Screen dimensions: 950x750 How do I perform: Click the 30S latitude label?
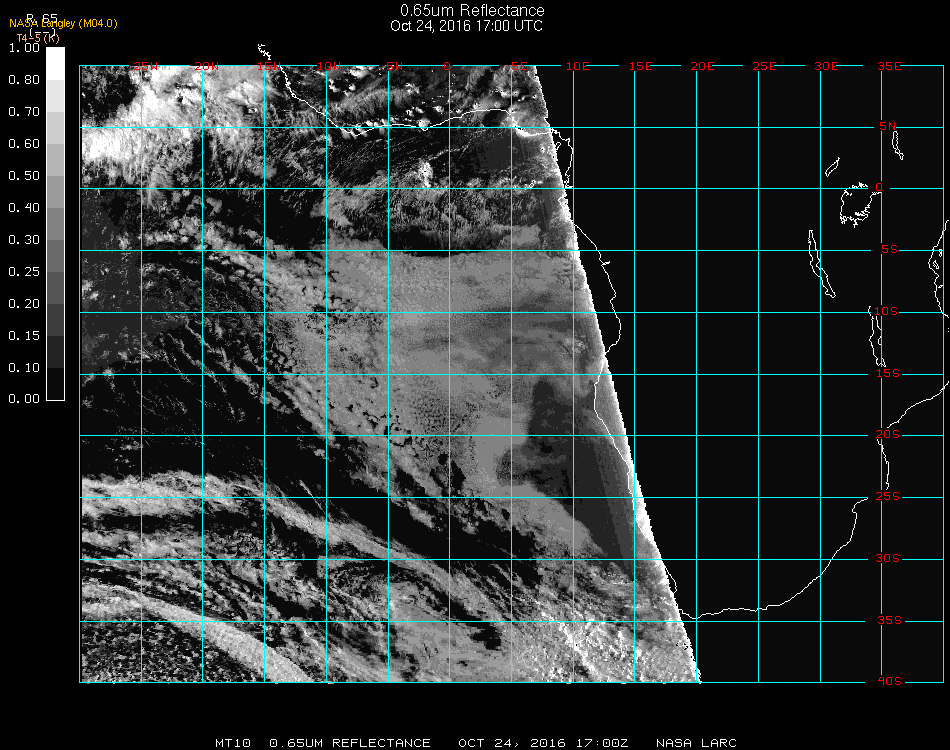(x=888, y=559)
